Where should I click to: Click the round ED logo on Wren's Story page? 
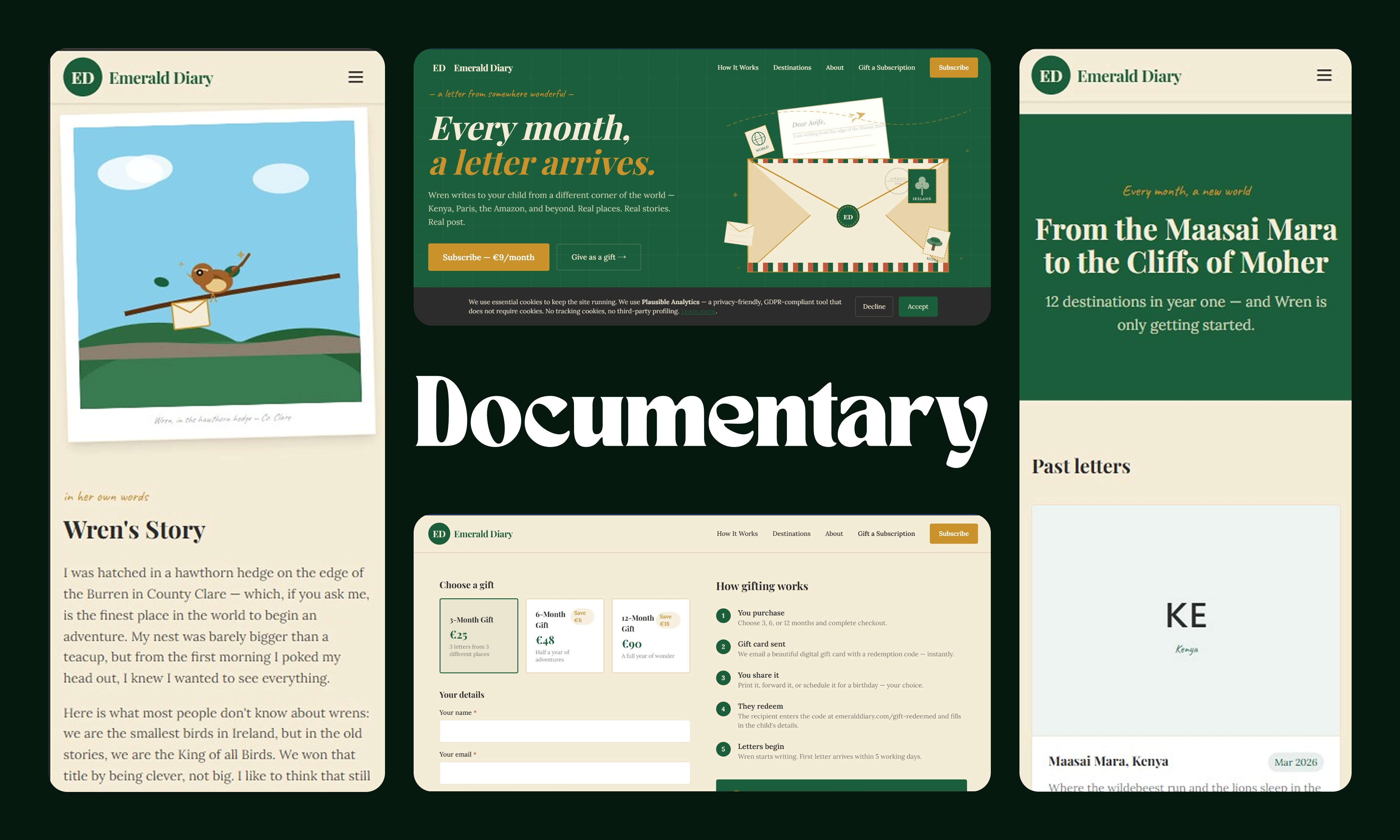pyautogui.click(x=83, y=78)
